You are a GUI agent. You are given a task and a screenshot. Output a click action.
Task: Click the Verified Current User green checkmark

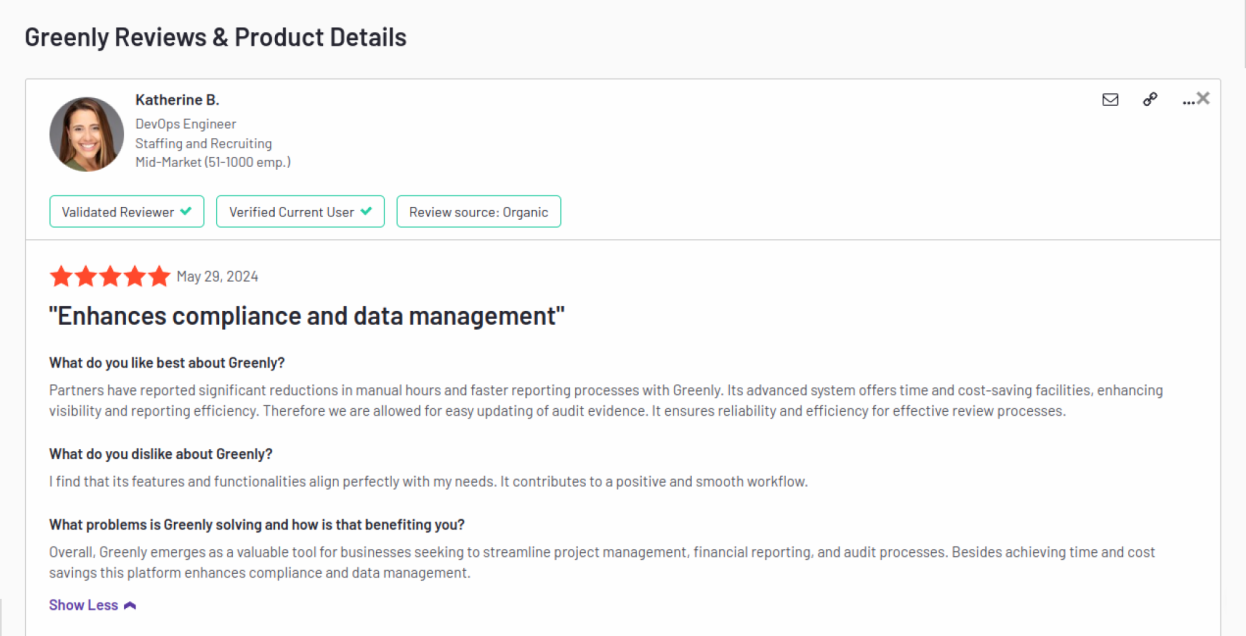coord(366,211)
